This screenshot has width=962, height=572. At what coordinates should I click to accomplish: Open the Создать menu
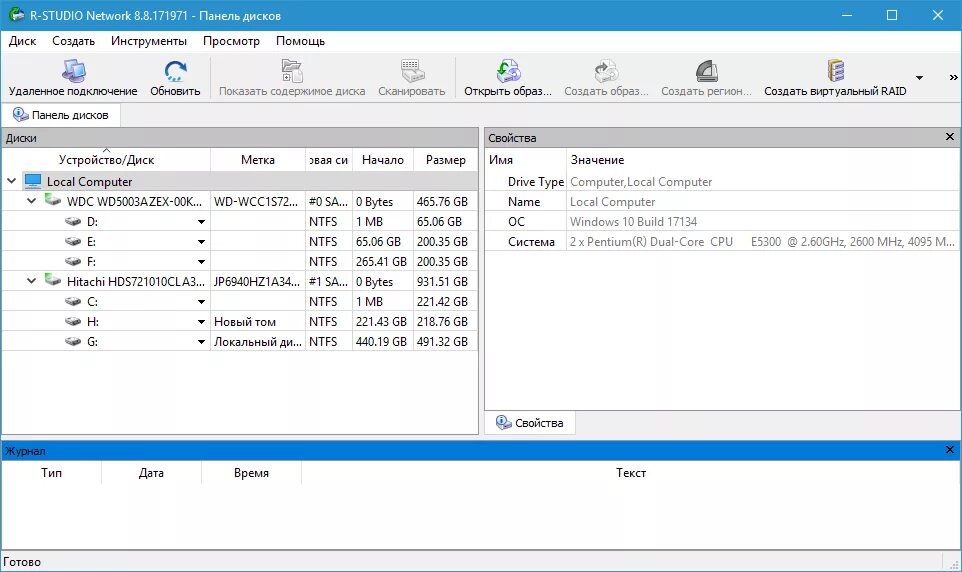point(74,41)
